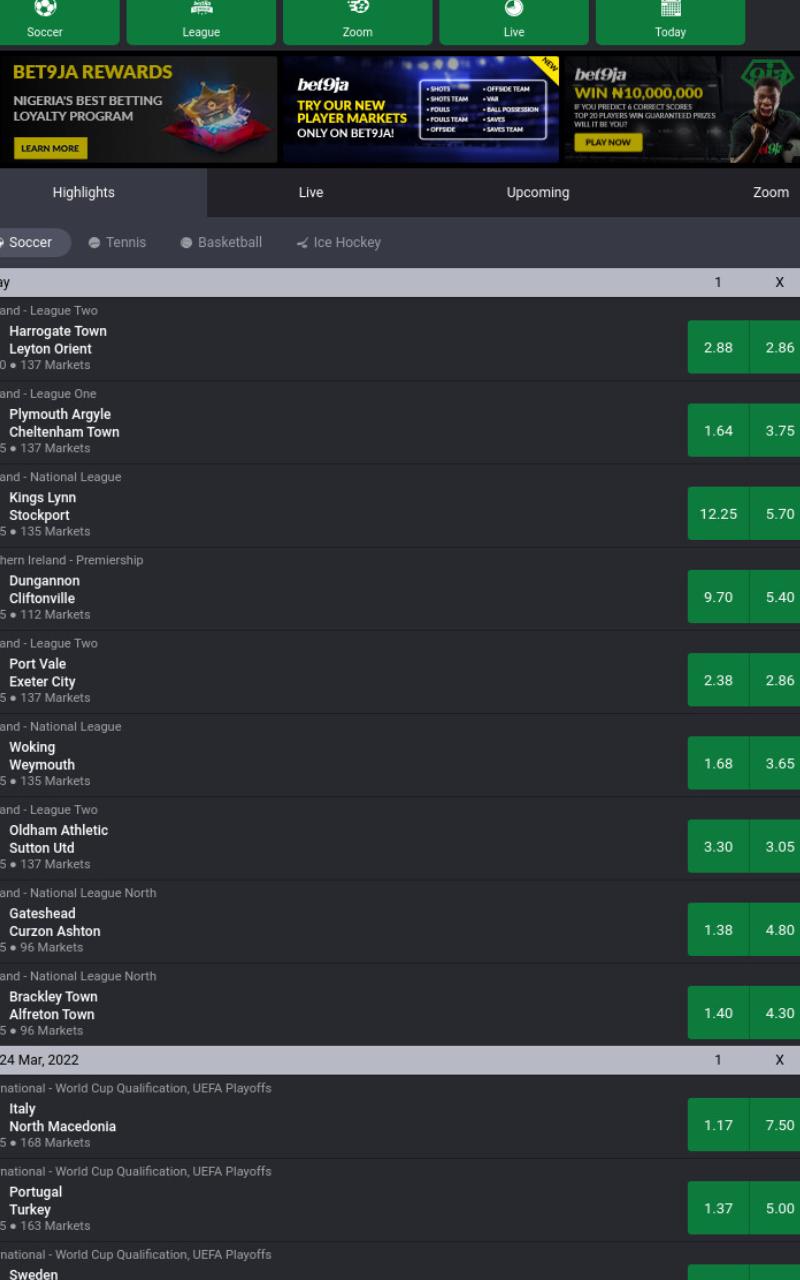Switch to the Live tab

click(x=311, y=192)
